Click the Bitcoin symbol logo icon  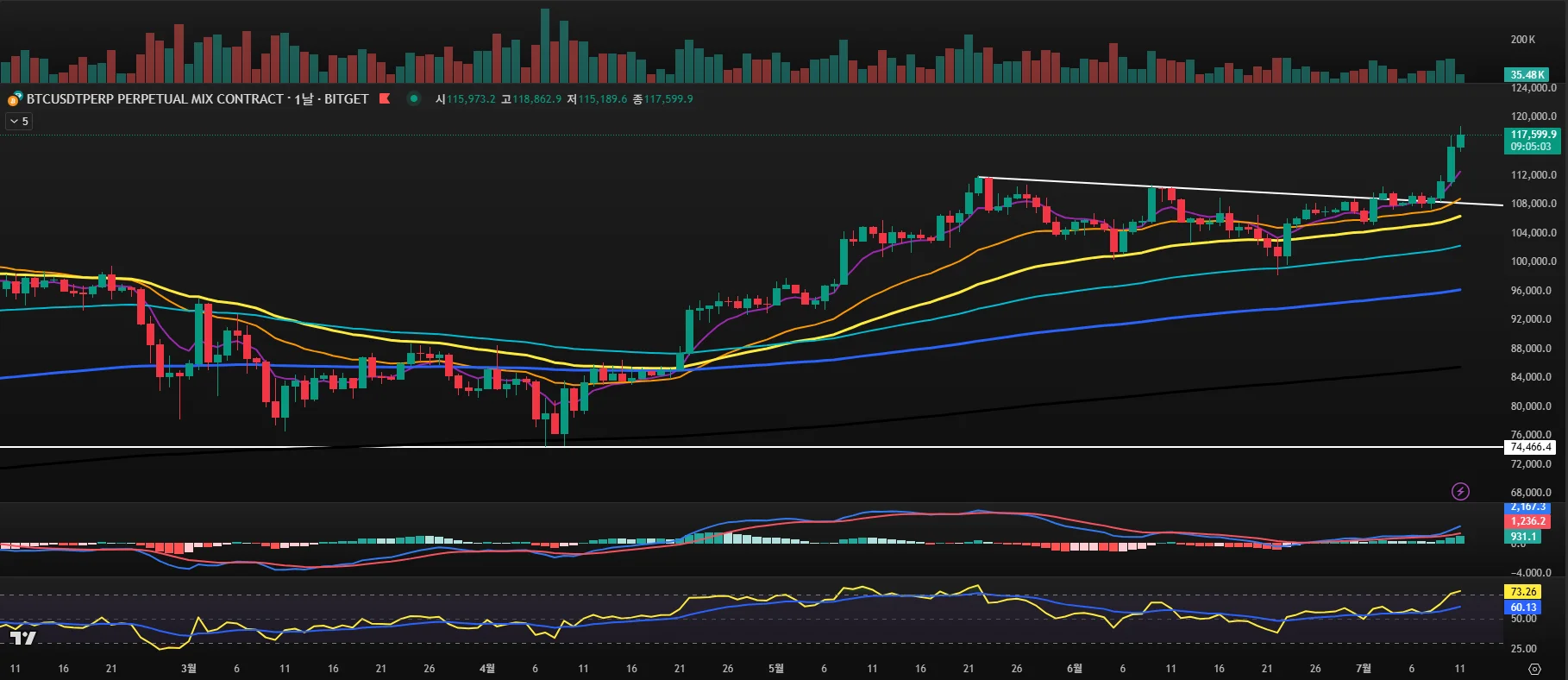click(15, 99)
